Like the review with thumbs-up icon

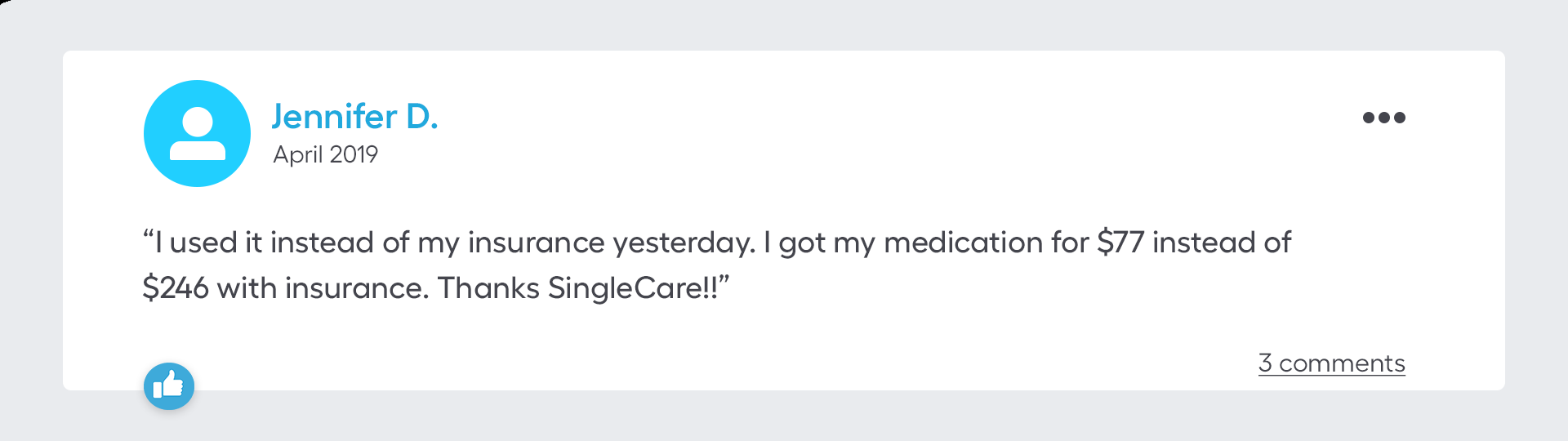169,385
